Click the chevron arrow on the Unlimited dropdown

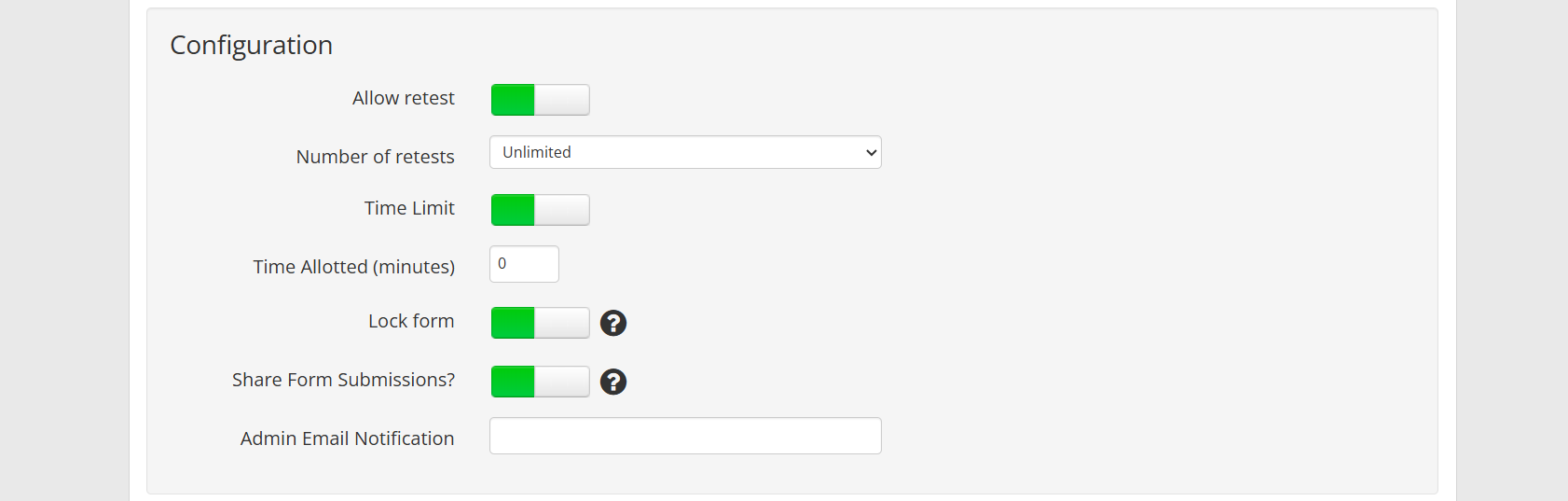click(x=871, y=152)
